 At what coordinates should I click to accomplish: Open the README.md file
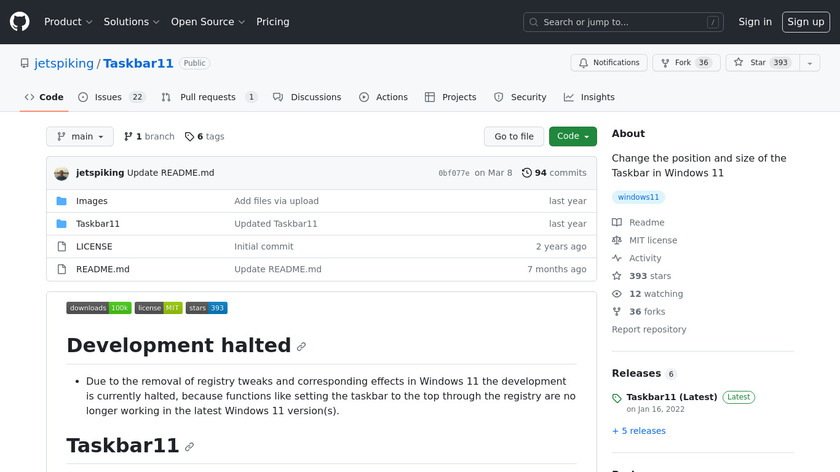pyautogui.click(x=102, y=269)
